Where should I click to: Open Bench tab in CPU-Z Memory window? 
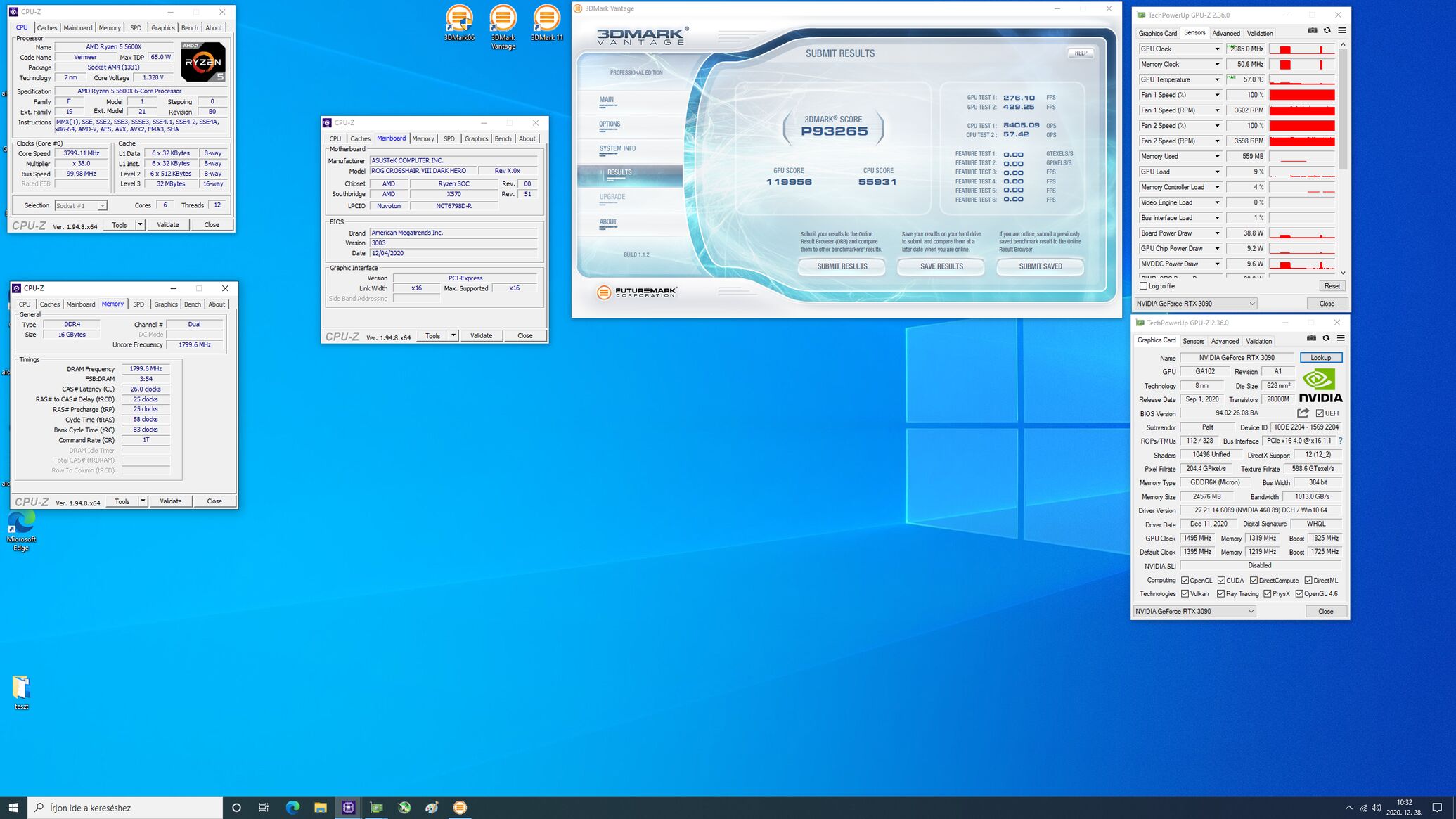click(x=193, y=304)
